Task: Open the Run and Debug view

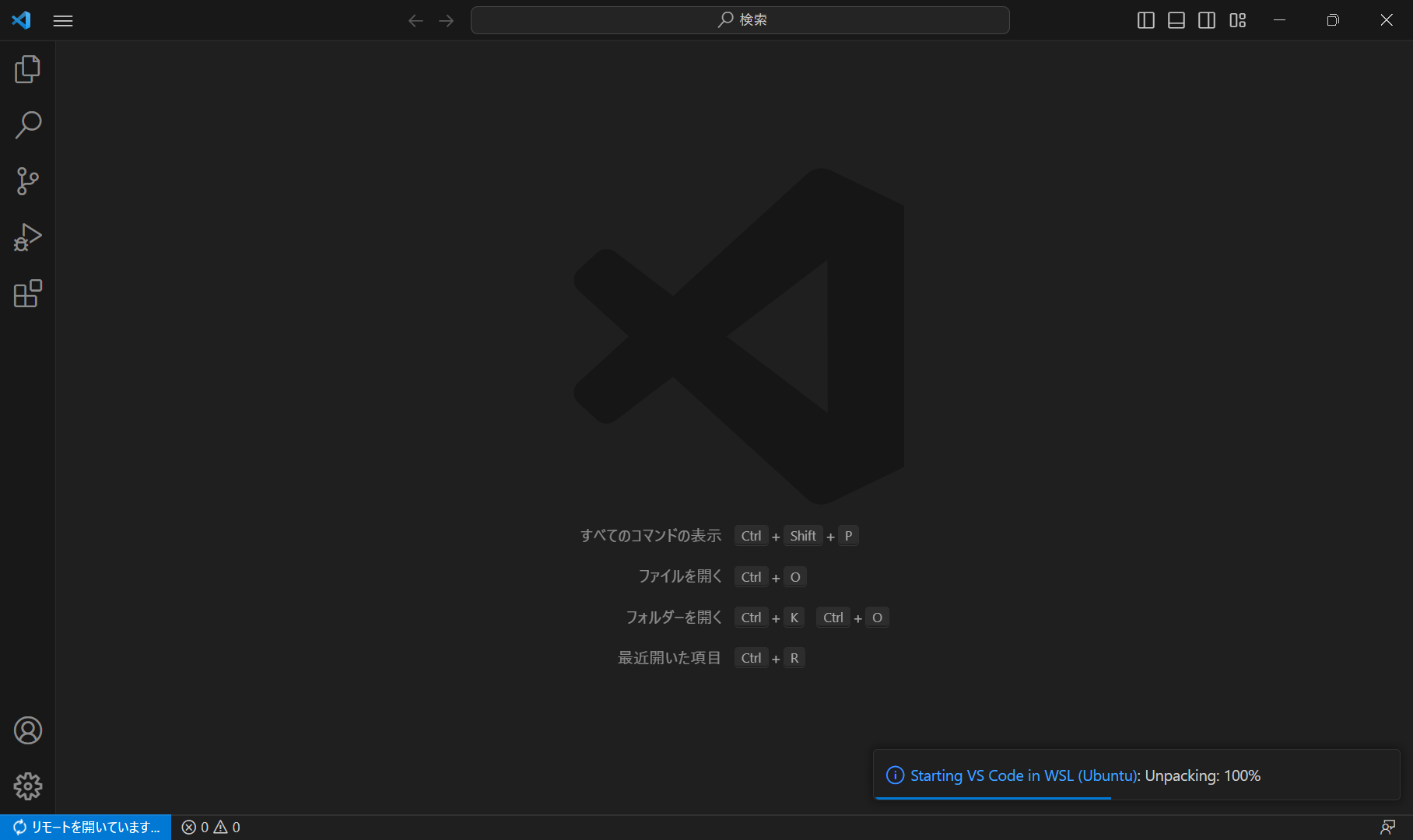Action: [28, 236]
